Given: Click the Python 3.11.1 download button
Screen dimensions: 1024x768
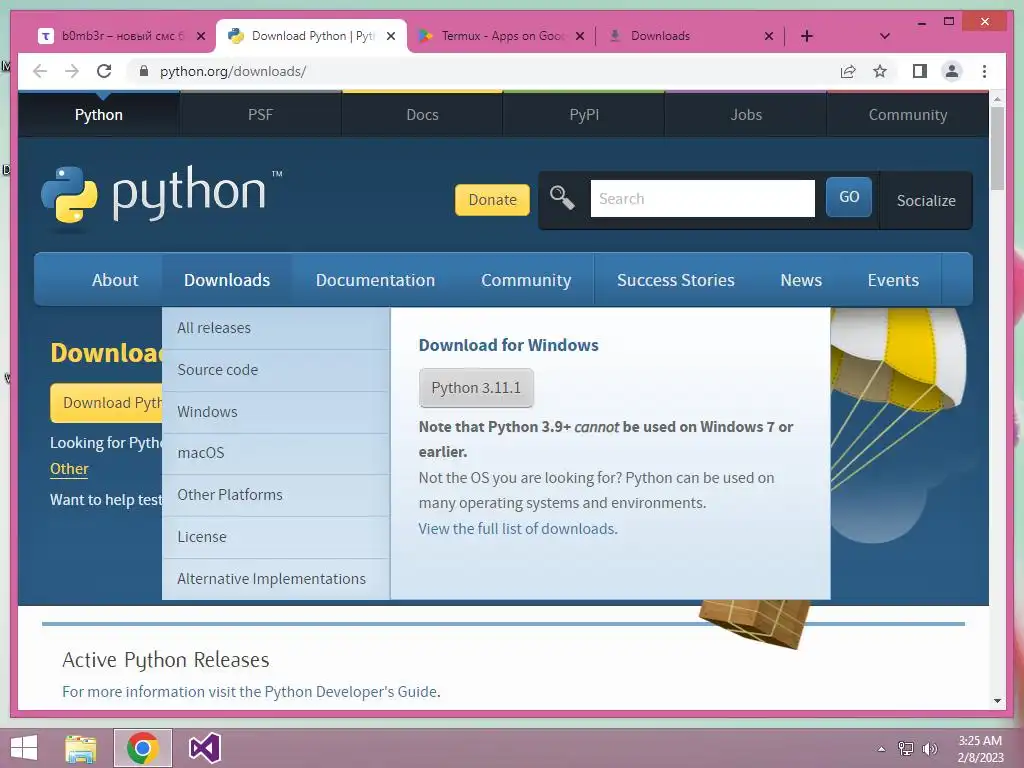Looking at the screenshot, I should 476,388.
